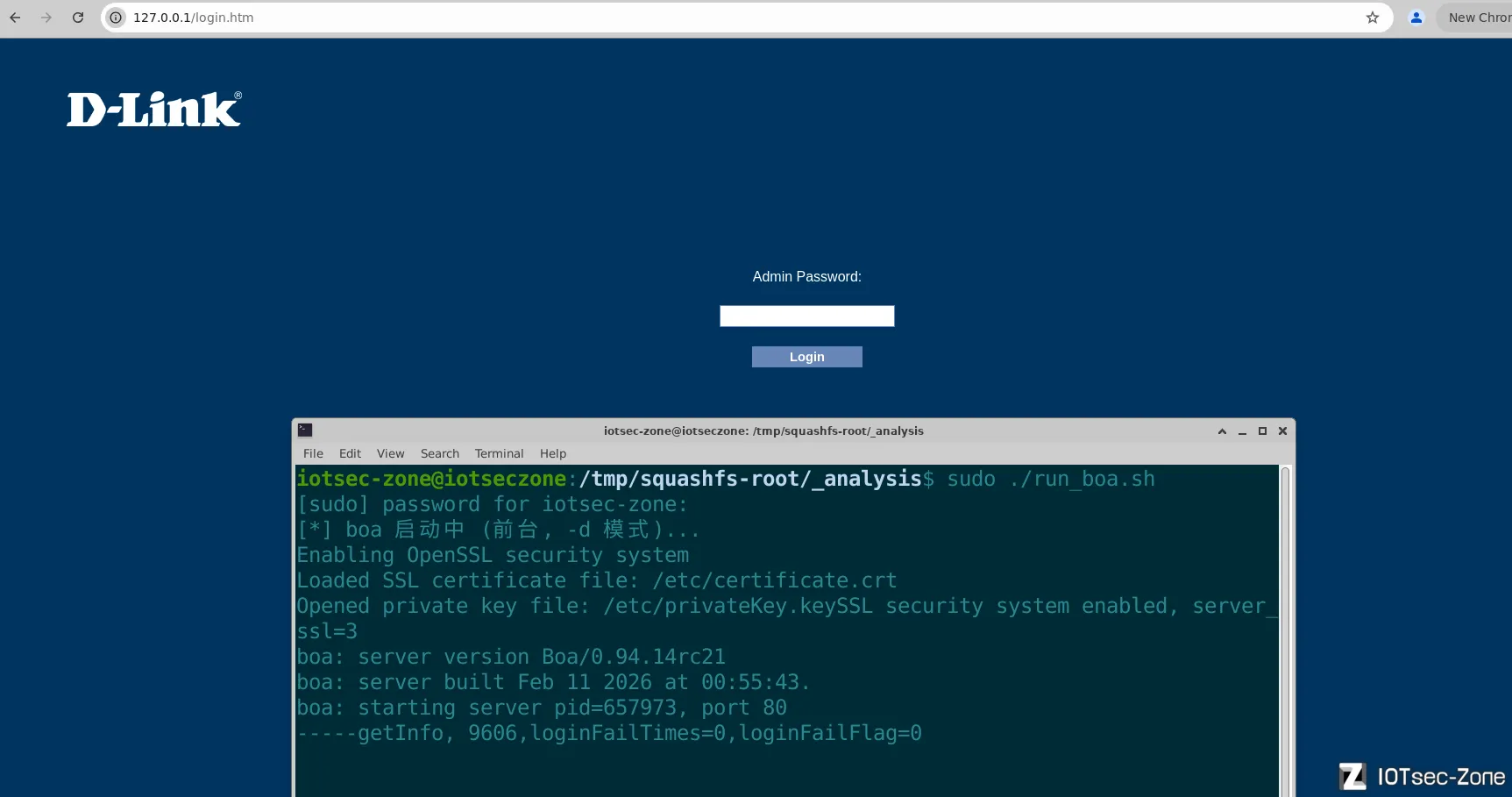
Task: Click the 'Loaded SSL certificate file' line
Action: pyautogui.click(x=597, y=580)
